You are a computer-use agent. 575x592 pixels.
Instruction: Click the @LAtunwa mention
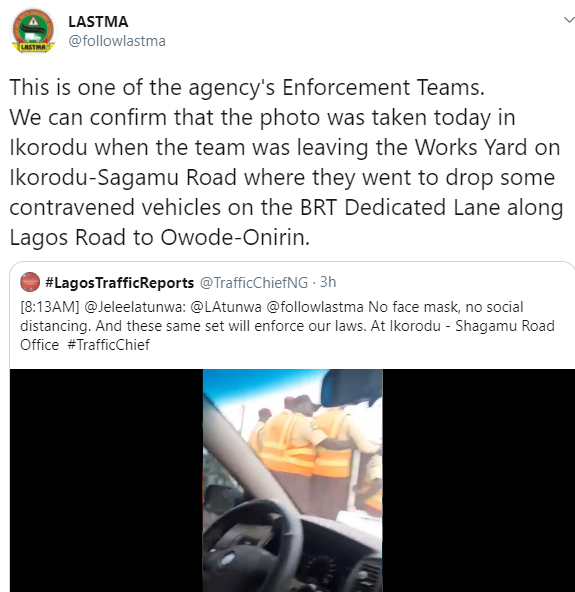[226, 307]
